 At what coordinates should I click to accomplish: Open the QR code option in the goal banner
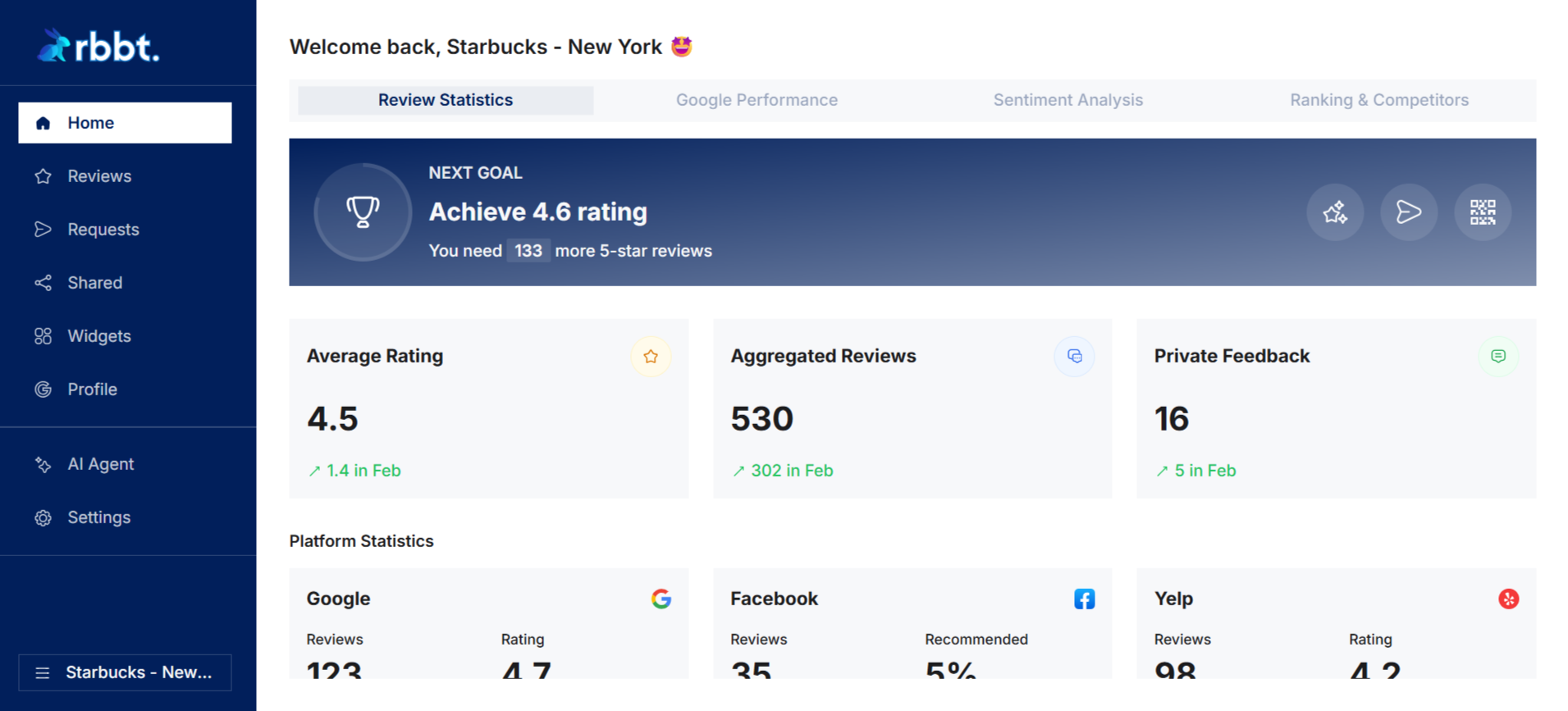tap(1482, 212)
